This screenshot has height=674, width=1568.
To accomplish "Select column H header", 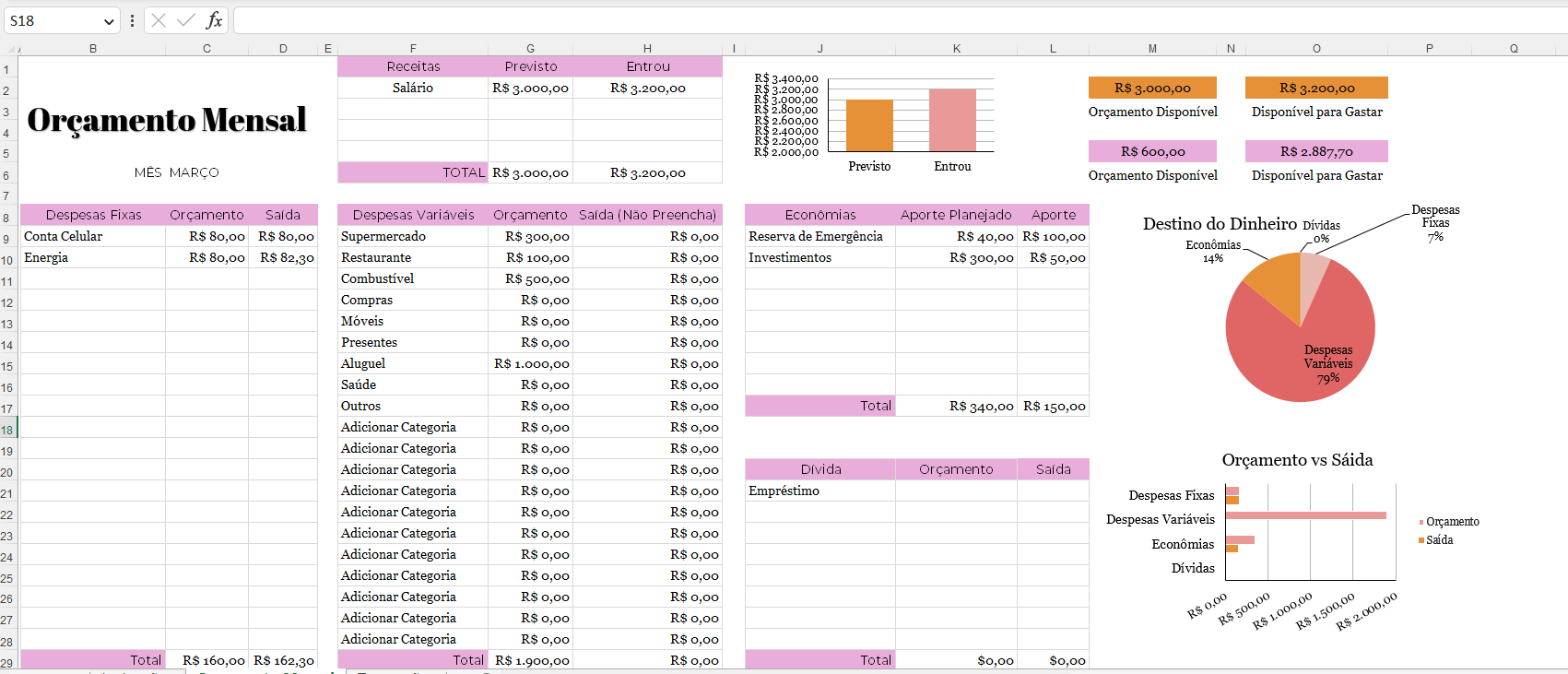I will pyautogui.click(x=647, y=49).
